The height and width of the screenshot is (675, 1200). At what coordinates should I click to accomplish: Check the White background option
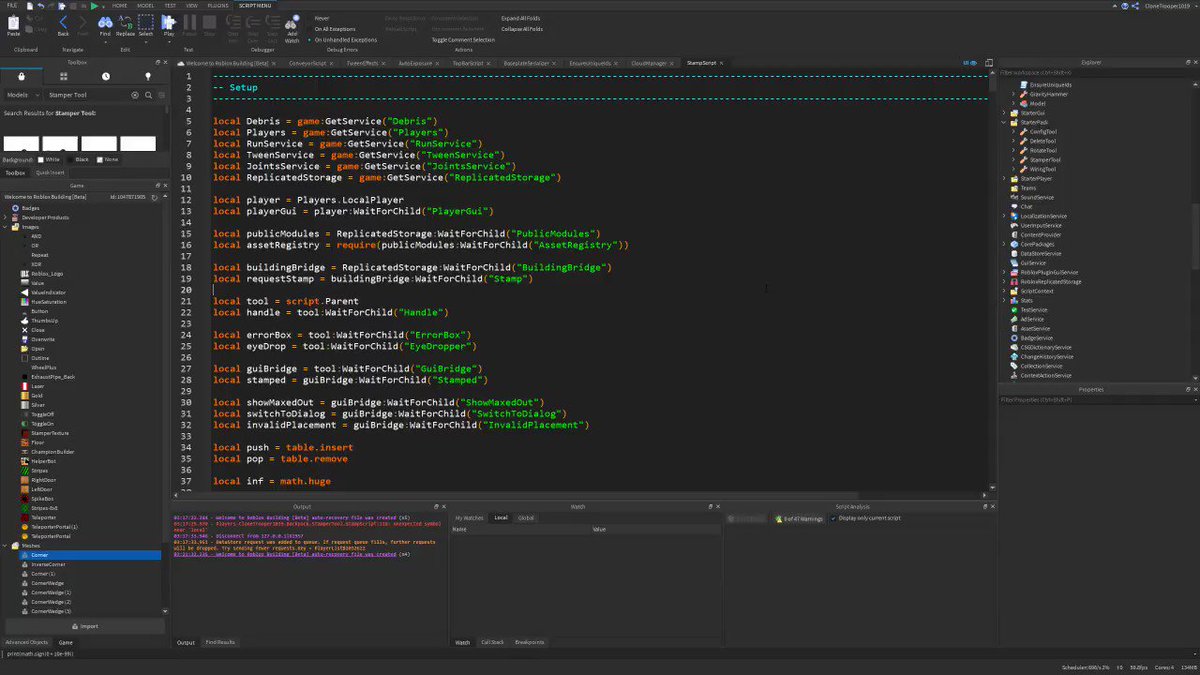click(x=48, y=159)
